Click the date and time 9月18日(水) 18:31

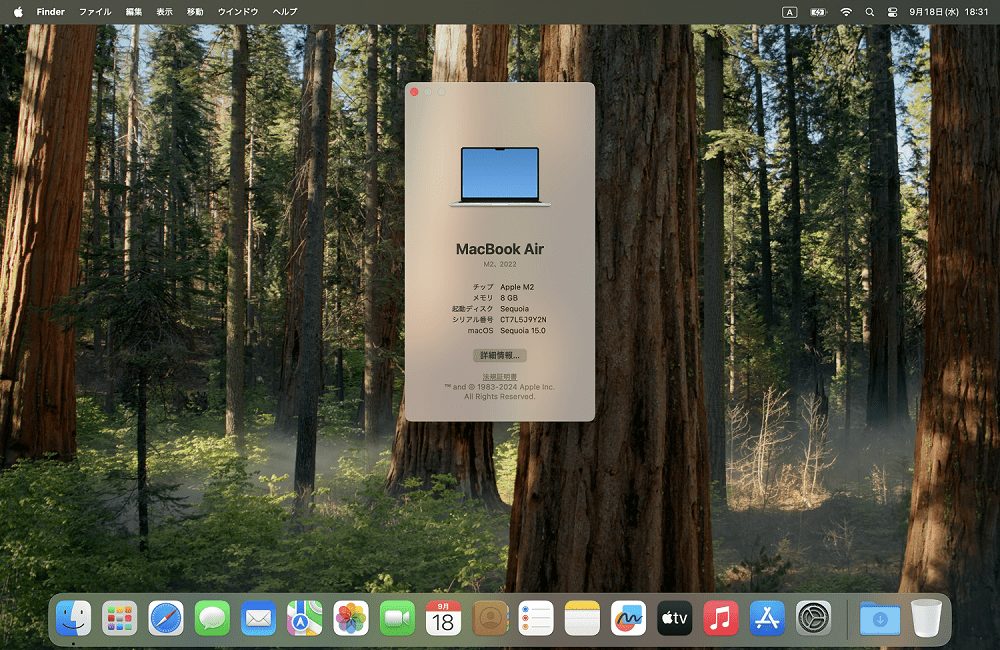click(x=949, y=11)
